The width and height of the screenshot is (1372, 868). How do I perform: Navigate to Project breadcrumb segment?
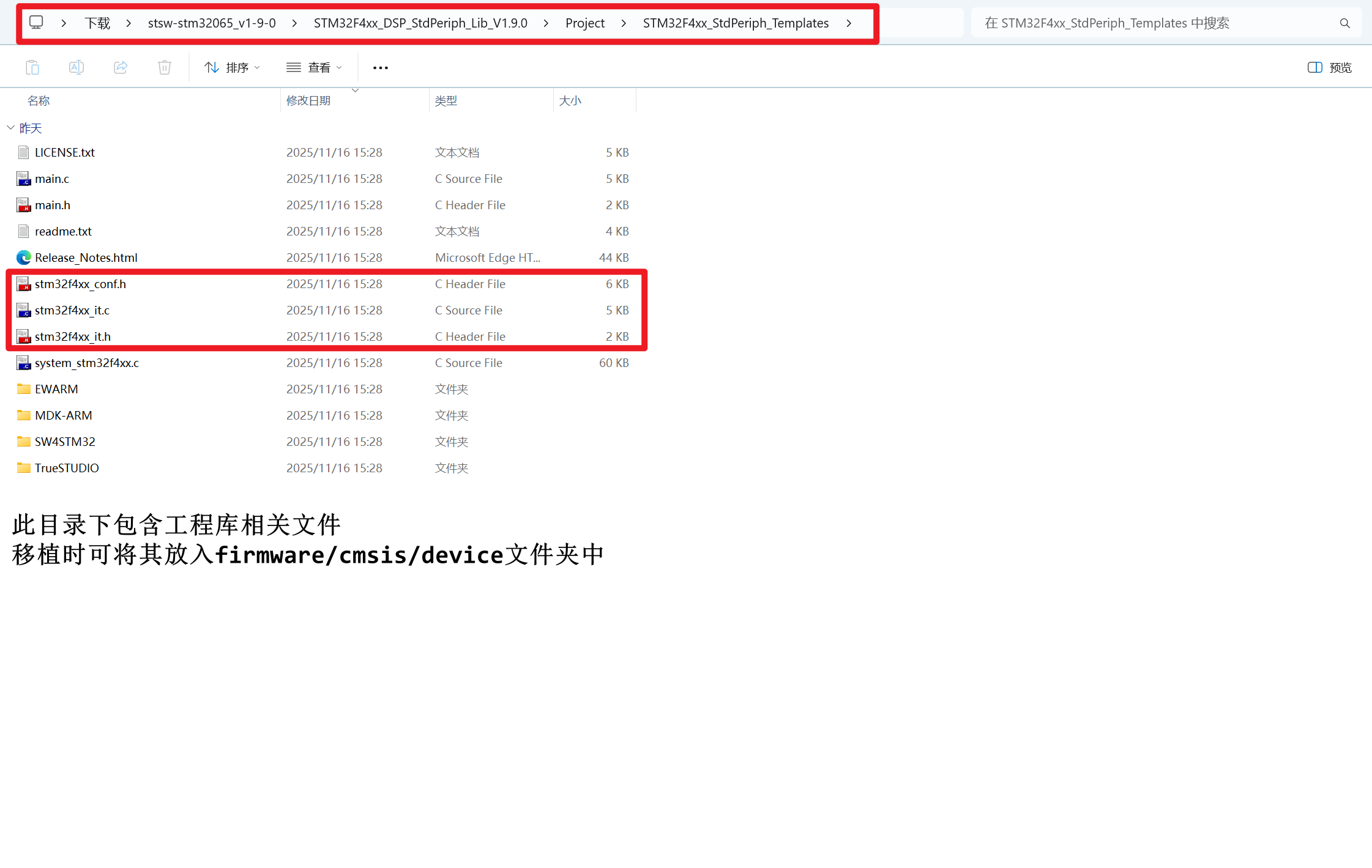tap(584, 23)
